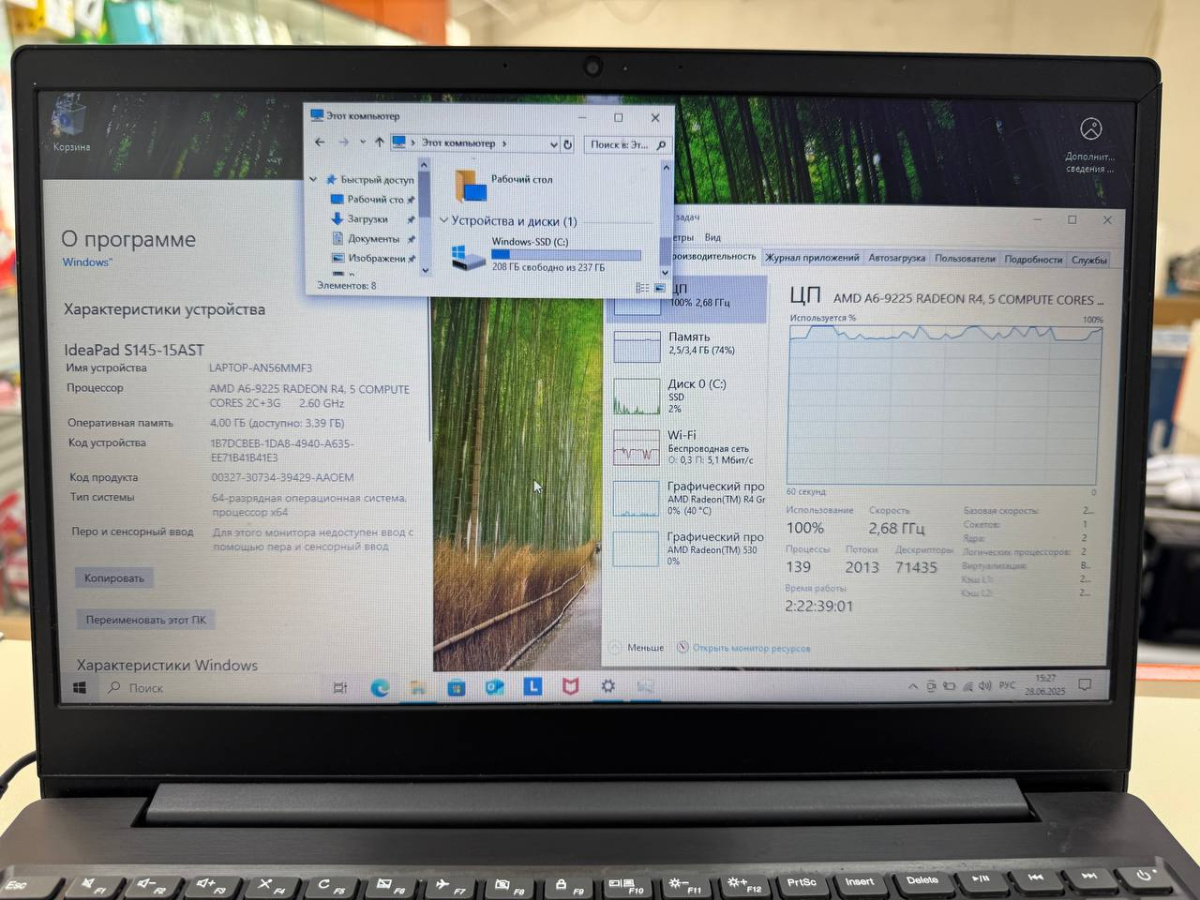
Task: Open the notification center icon
Action: [x=1085, y=685]
